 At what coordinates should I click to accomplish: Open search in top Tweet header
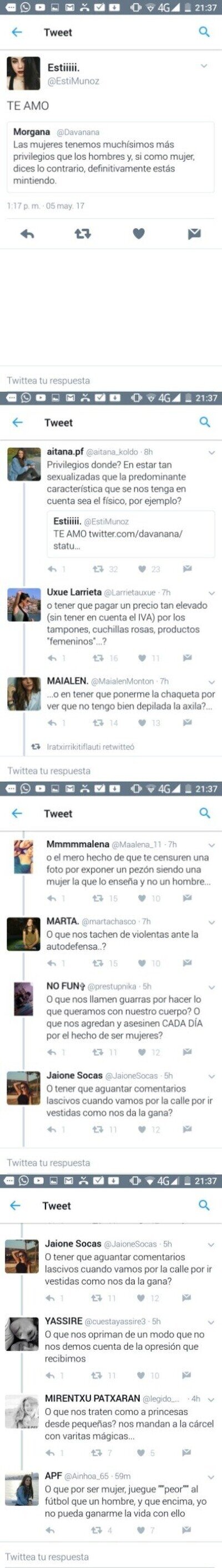(204, 32)
